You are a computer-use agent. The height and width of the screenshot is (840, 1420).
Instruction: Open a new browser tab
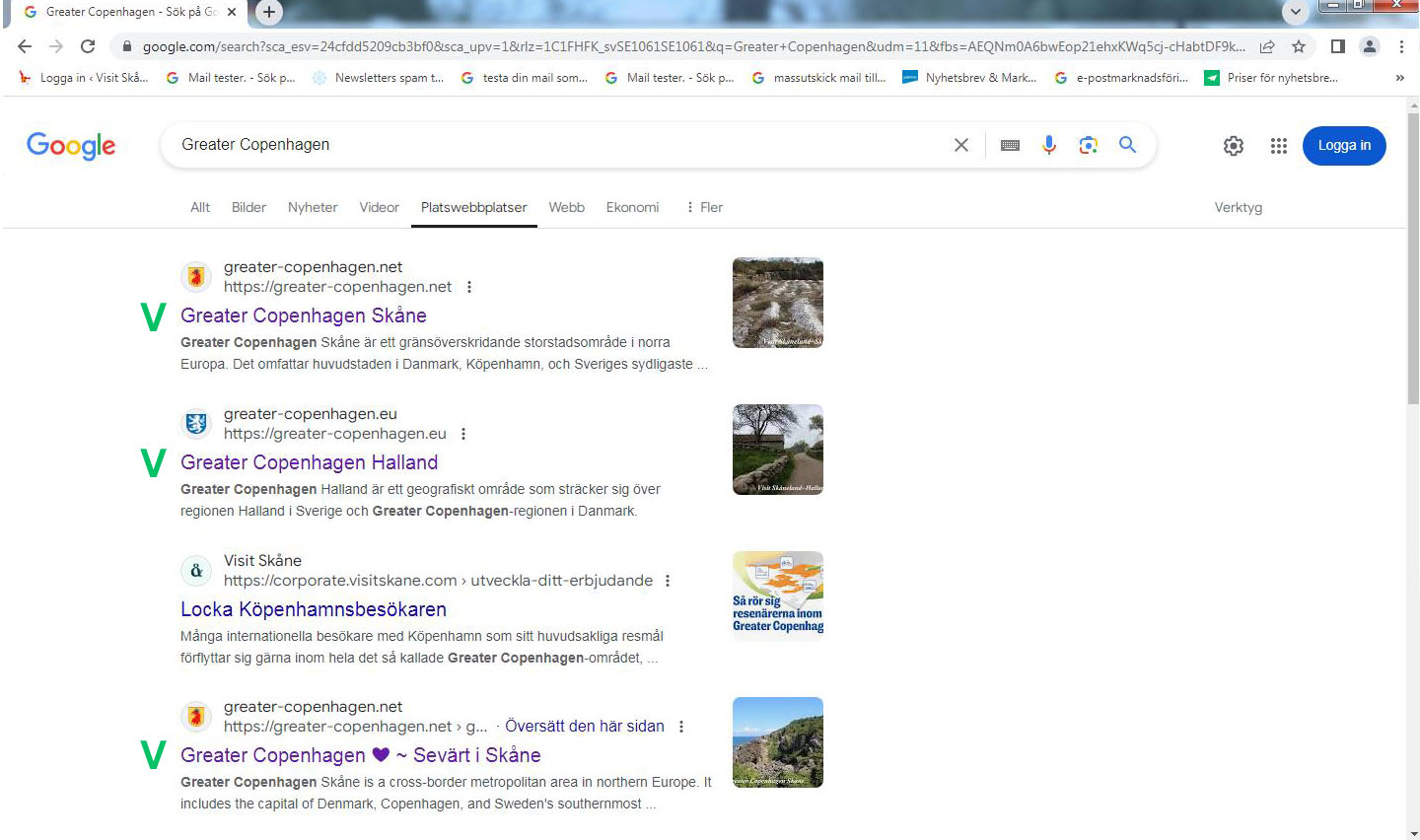pos(268,12)
